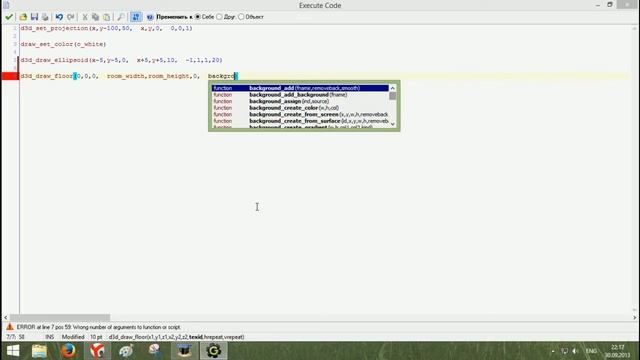Click the INS indicator in status bar
640x360 pixels.
[50, 337]
